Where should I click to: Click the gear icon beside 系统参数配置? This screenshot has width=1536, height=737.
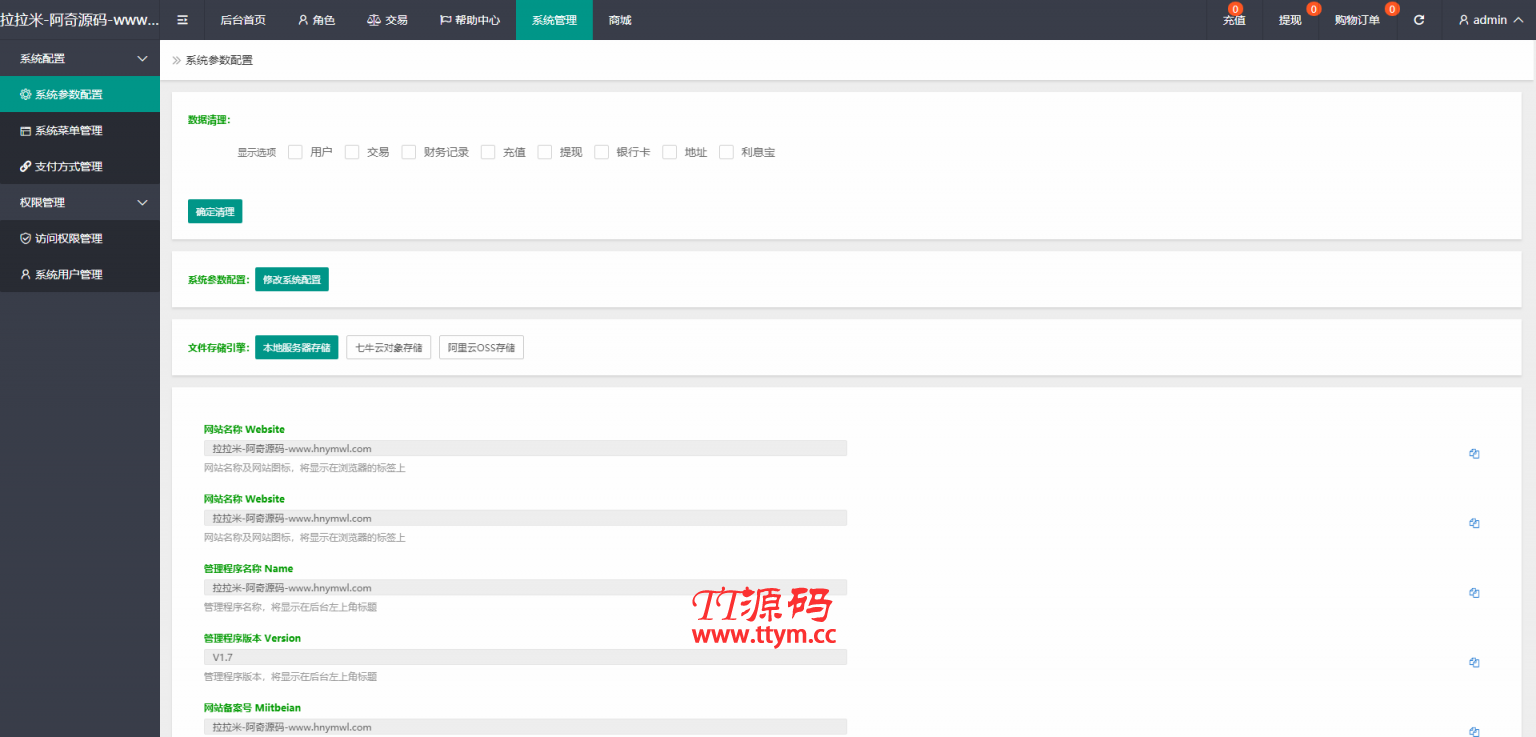click(26, 95)
